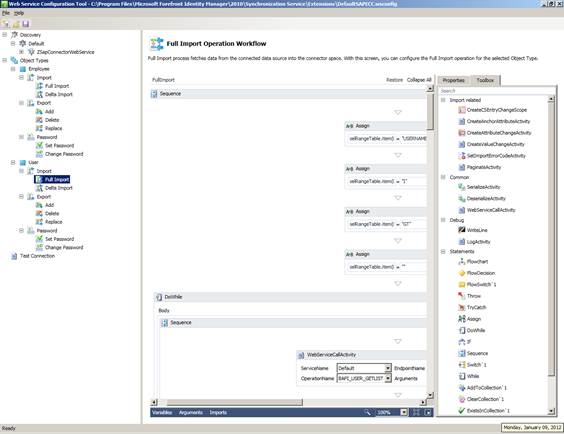Click the "USERNAME" assign value field
564x434 pixels.
[x=414, y=138]
